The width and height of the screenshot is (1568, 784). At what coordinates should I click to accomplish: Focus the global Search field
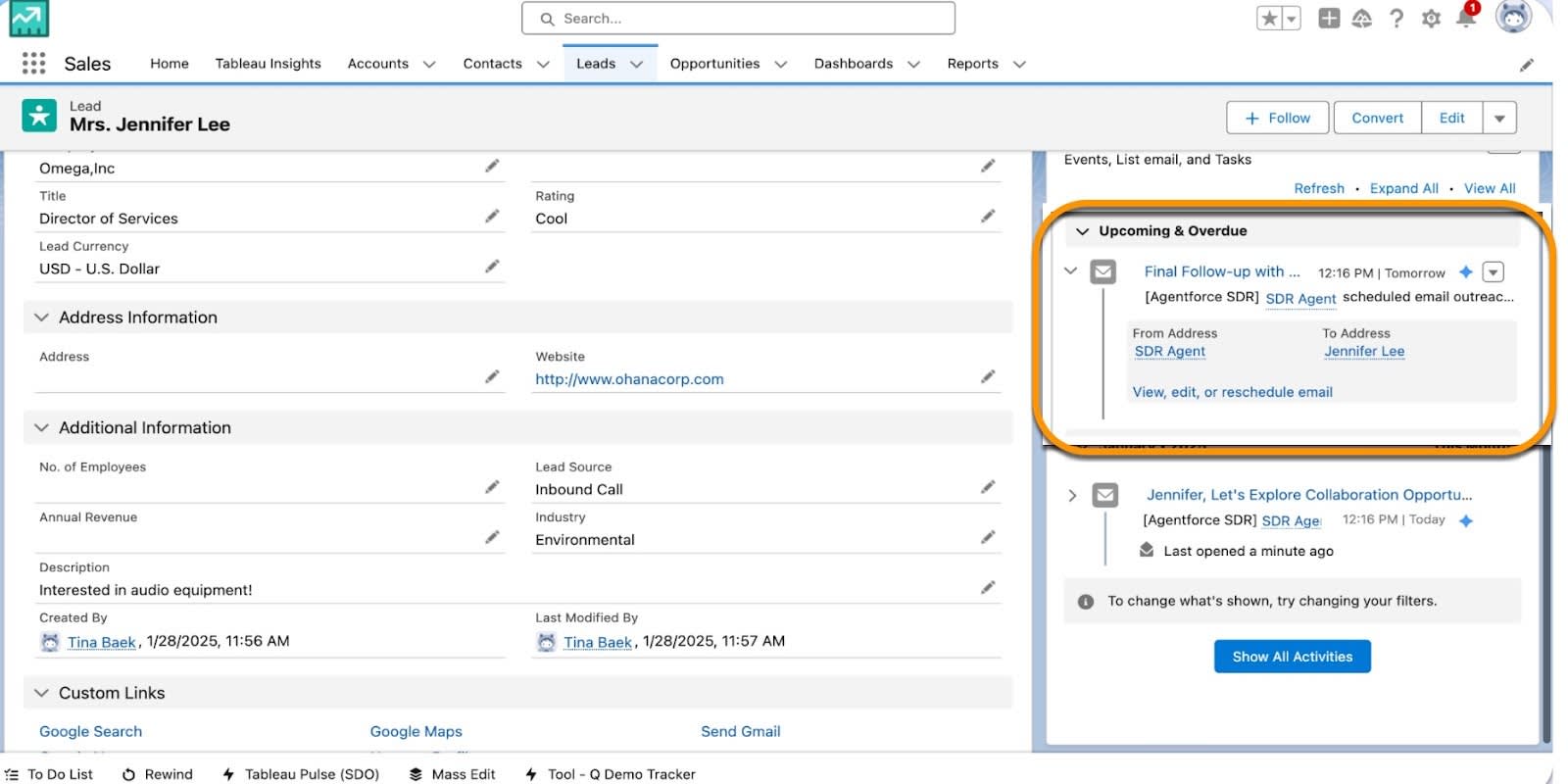click(738, 19)
